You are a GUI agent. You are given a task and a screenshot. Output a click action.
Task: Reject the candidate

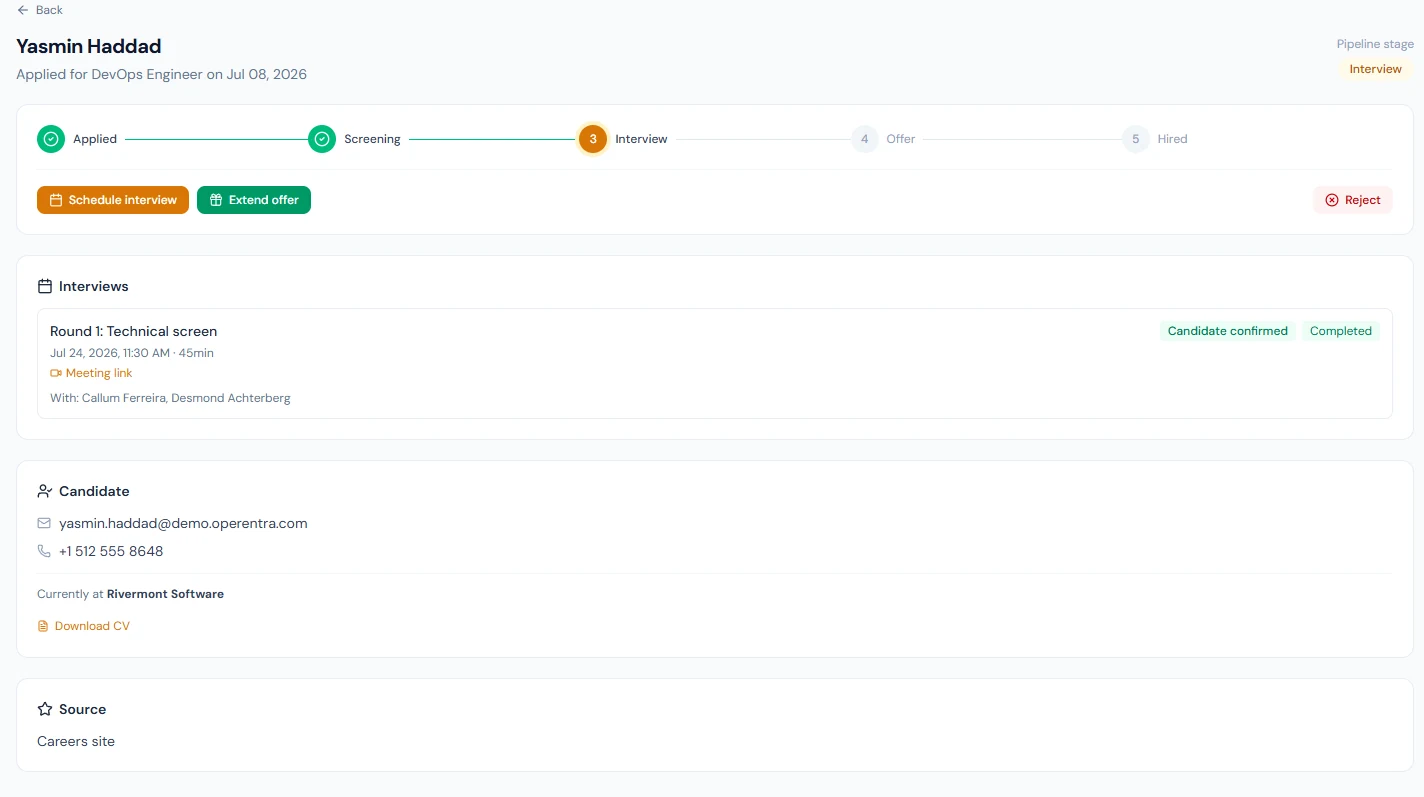1352,200
